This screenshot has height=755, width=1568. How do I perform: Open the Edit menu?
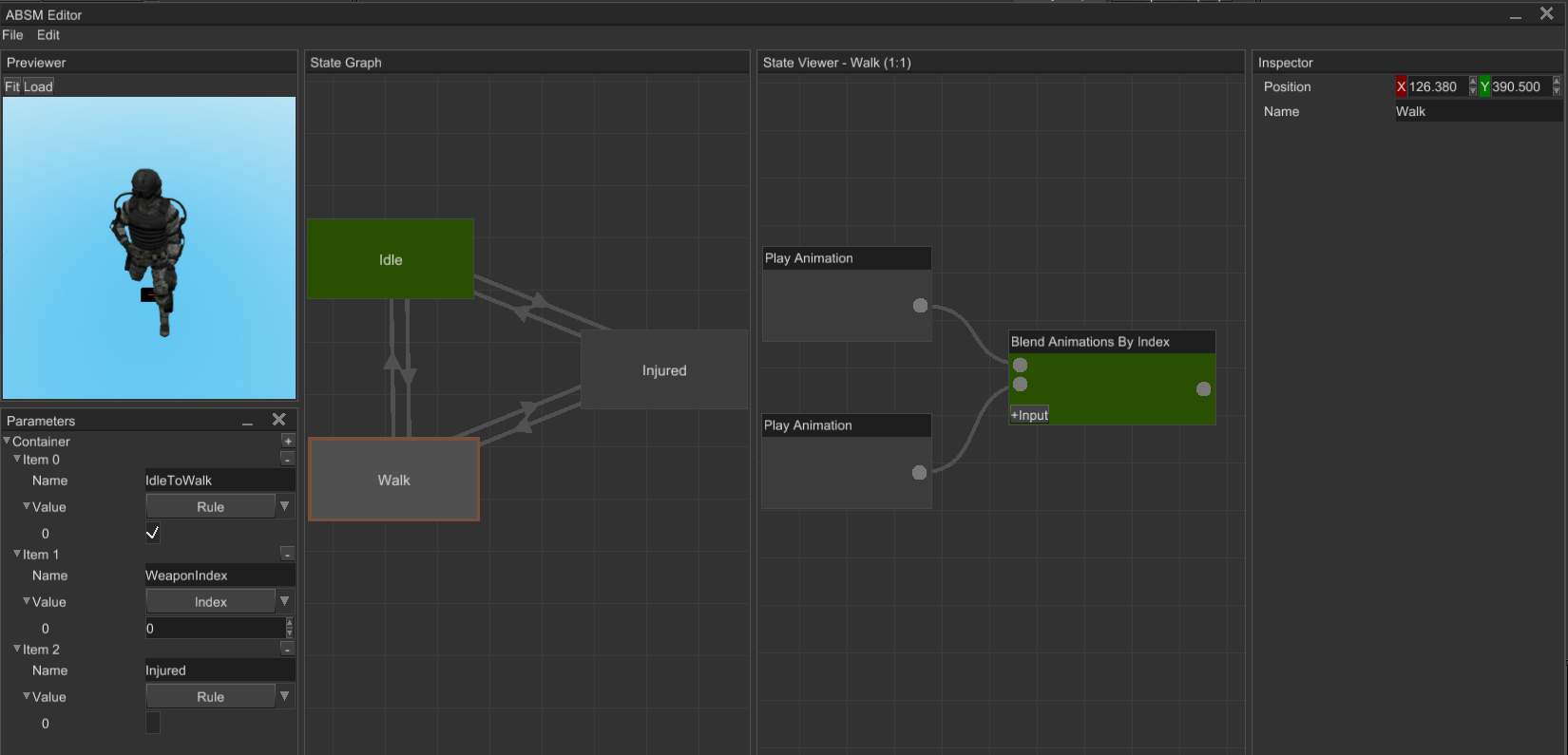(x=48, y=35)
